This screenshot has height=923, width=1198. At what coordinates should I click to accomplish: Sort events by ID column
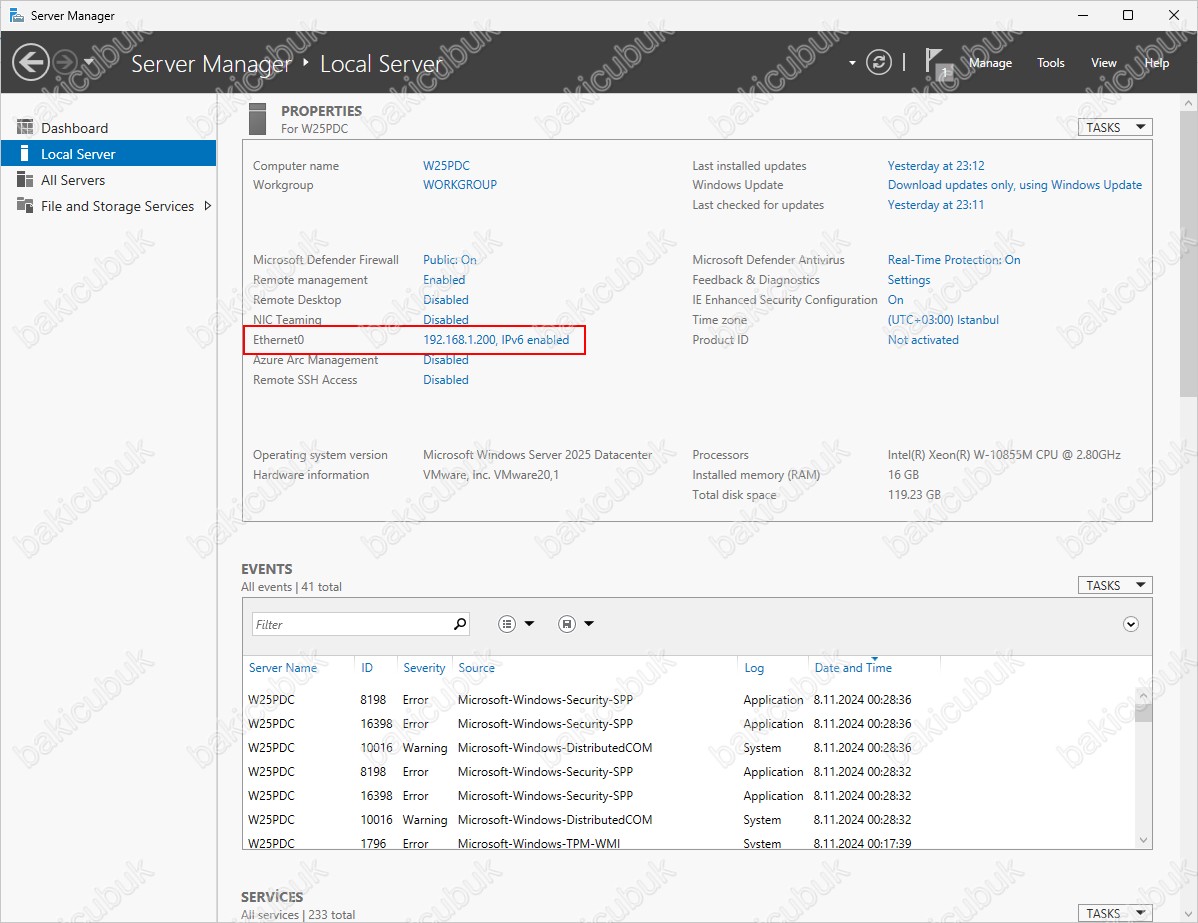click(x=367, y=668)
